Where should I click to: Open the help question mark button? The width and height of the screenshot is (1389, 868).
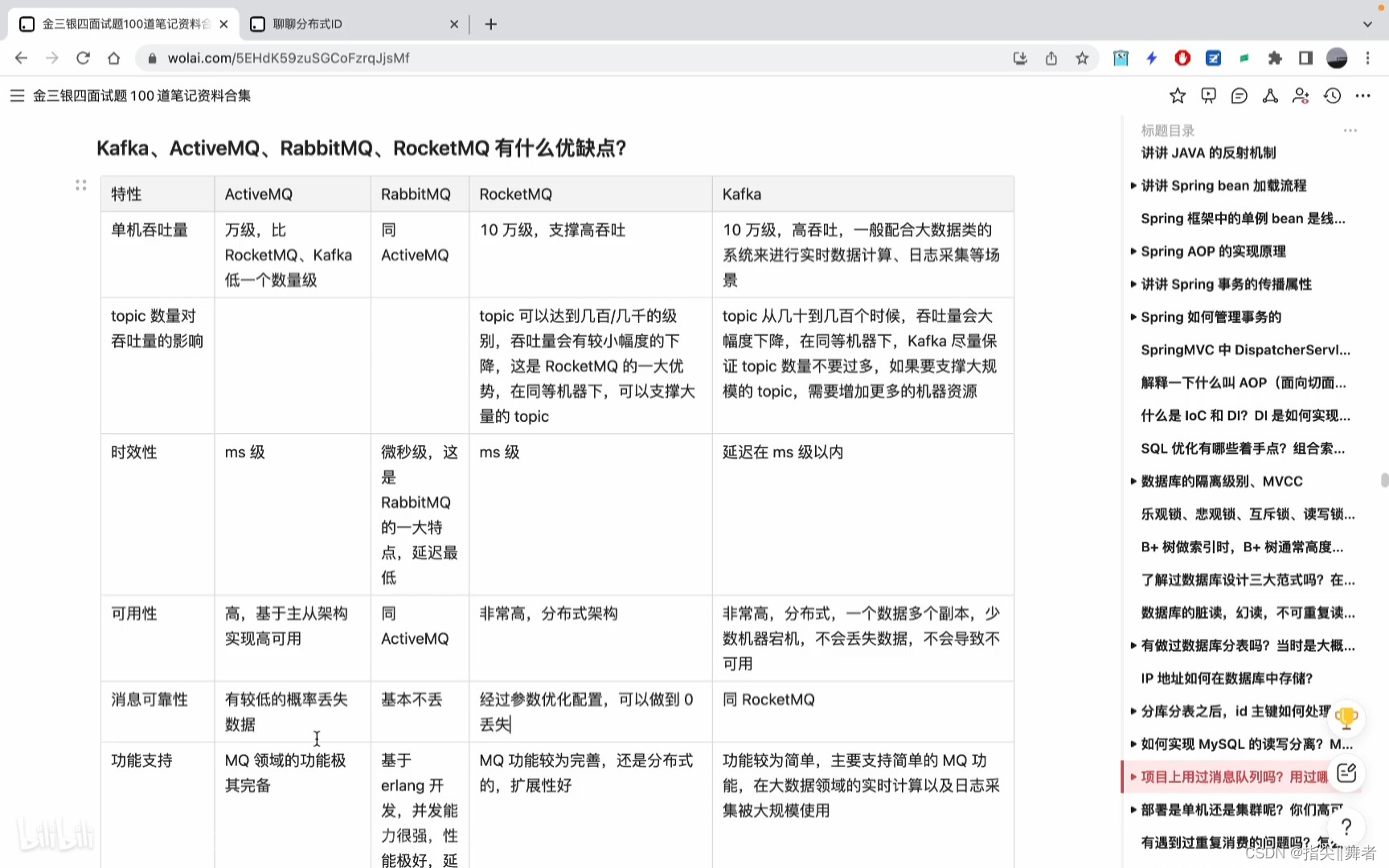1346,827
